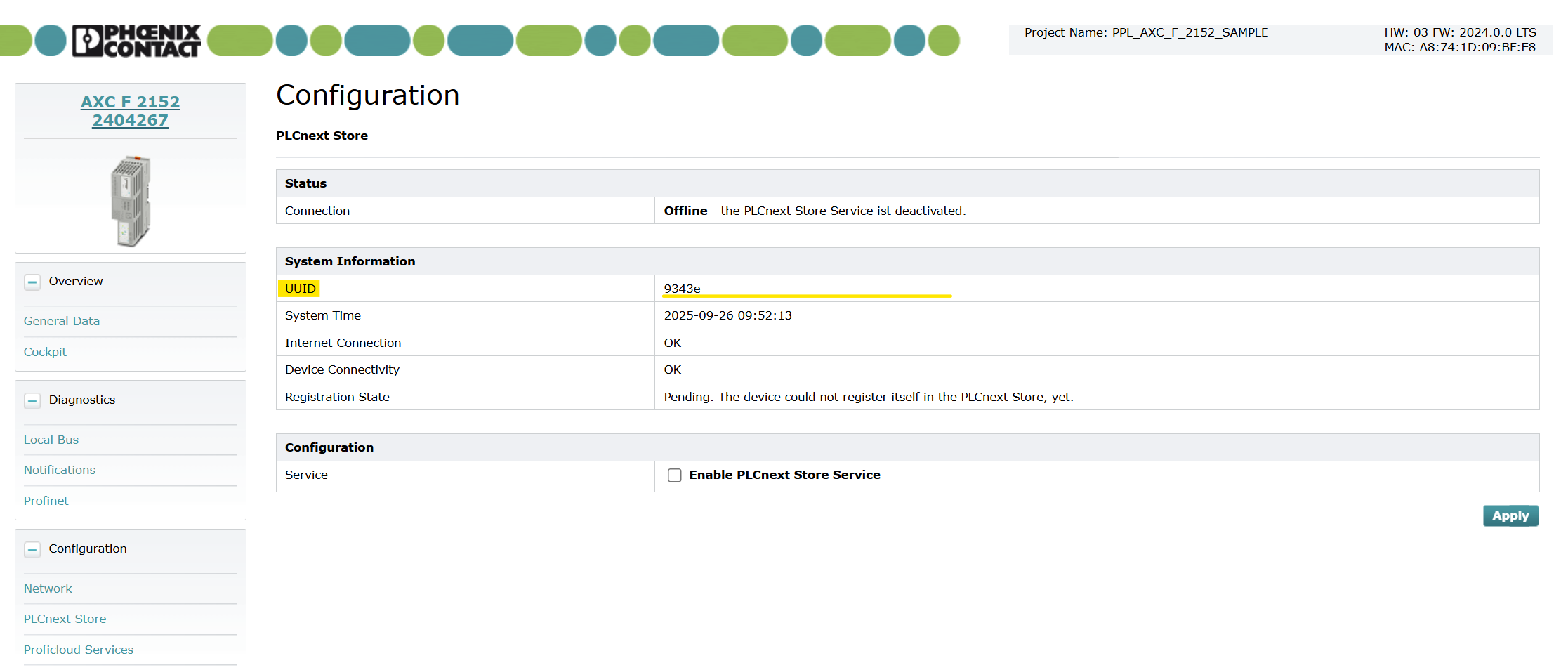
Task: Open Profinet diagnostics
Action: 46,501
